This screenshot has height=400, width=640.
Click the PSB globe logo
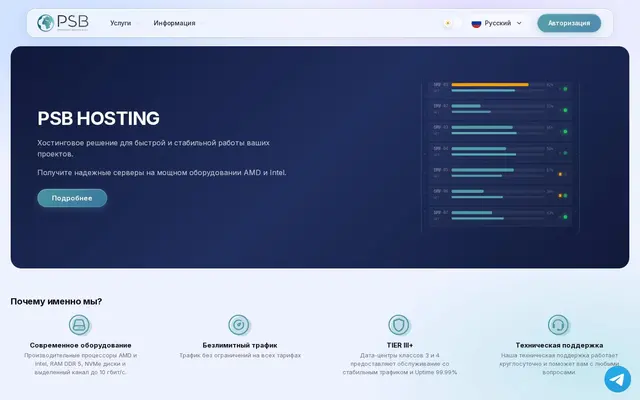pos(63,23)
